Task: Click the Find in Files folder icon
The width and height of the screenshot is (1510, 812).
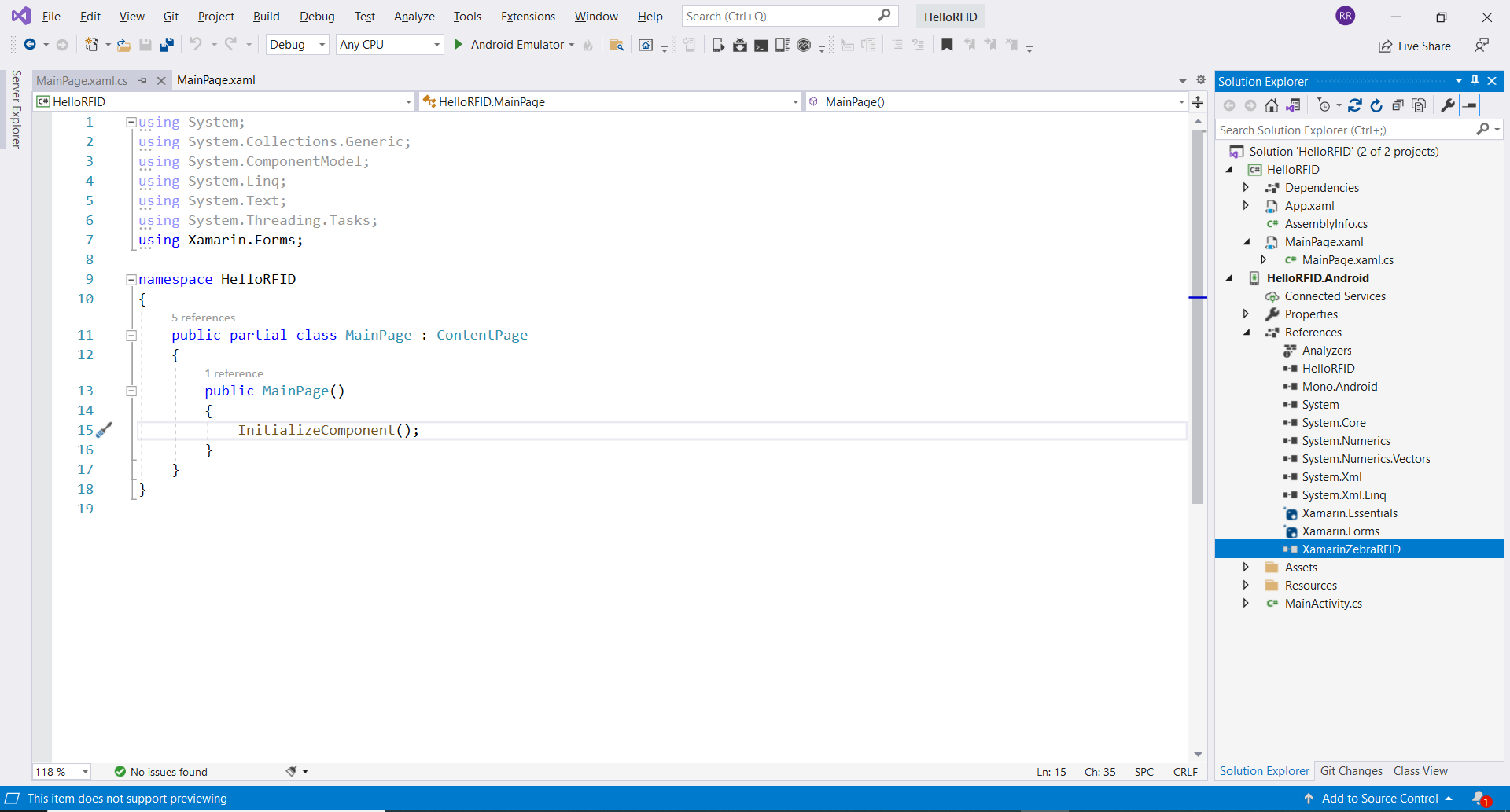Action: [x=617, y=45]
